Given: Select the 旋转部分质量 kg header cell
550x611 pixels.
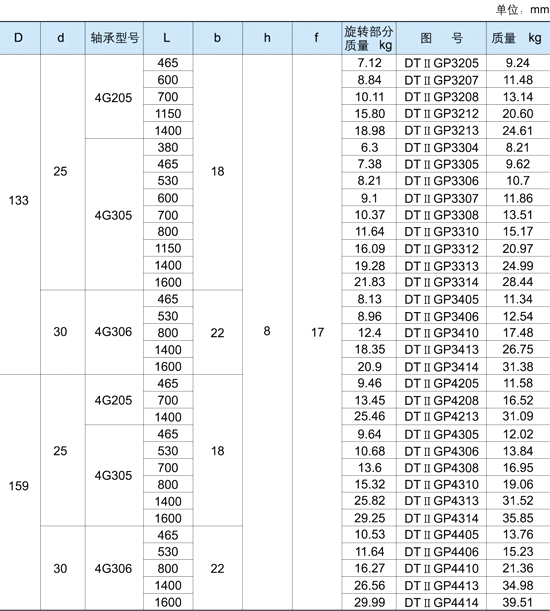Looking at the screenshot, I should 369,38.
